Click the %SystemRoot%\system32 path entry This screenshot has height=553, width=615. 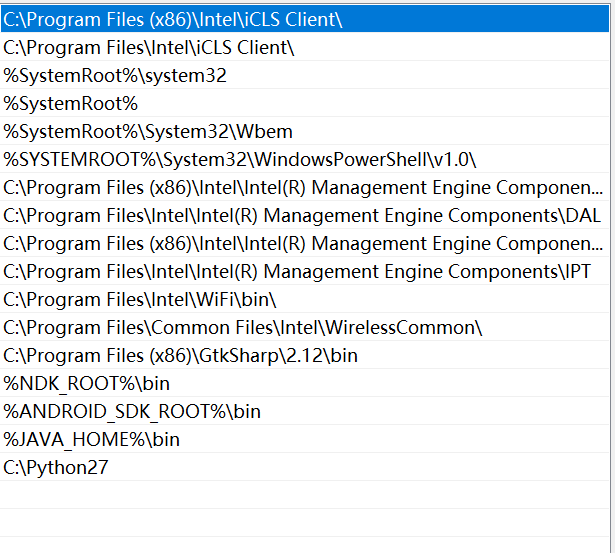coord(115,75)
